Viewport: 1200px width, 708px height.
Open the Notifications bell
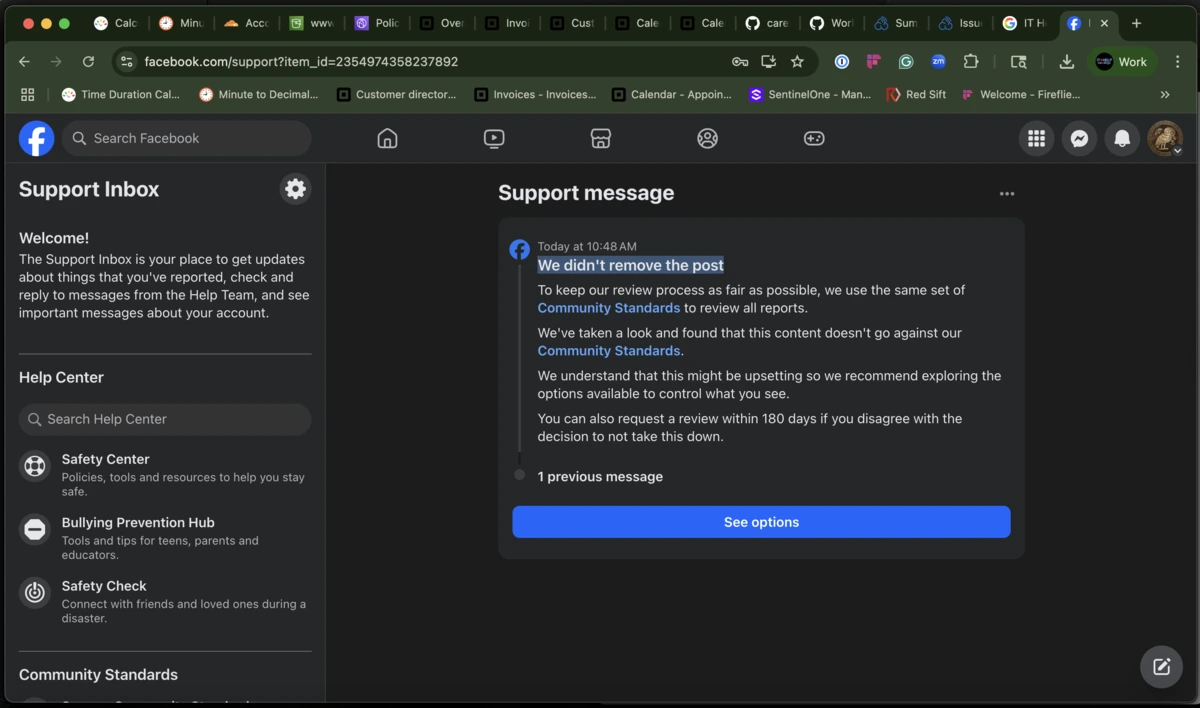(x=1122, y=139)
